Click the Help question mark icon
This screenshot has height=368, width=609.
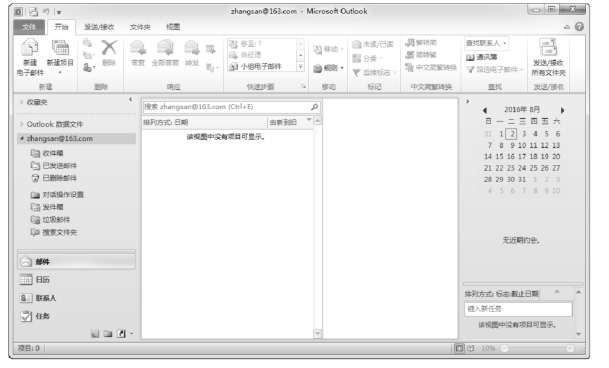[x=579, y=26]
